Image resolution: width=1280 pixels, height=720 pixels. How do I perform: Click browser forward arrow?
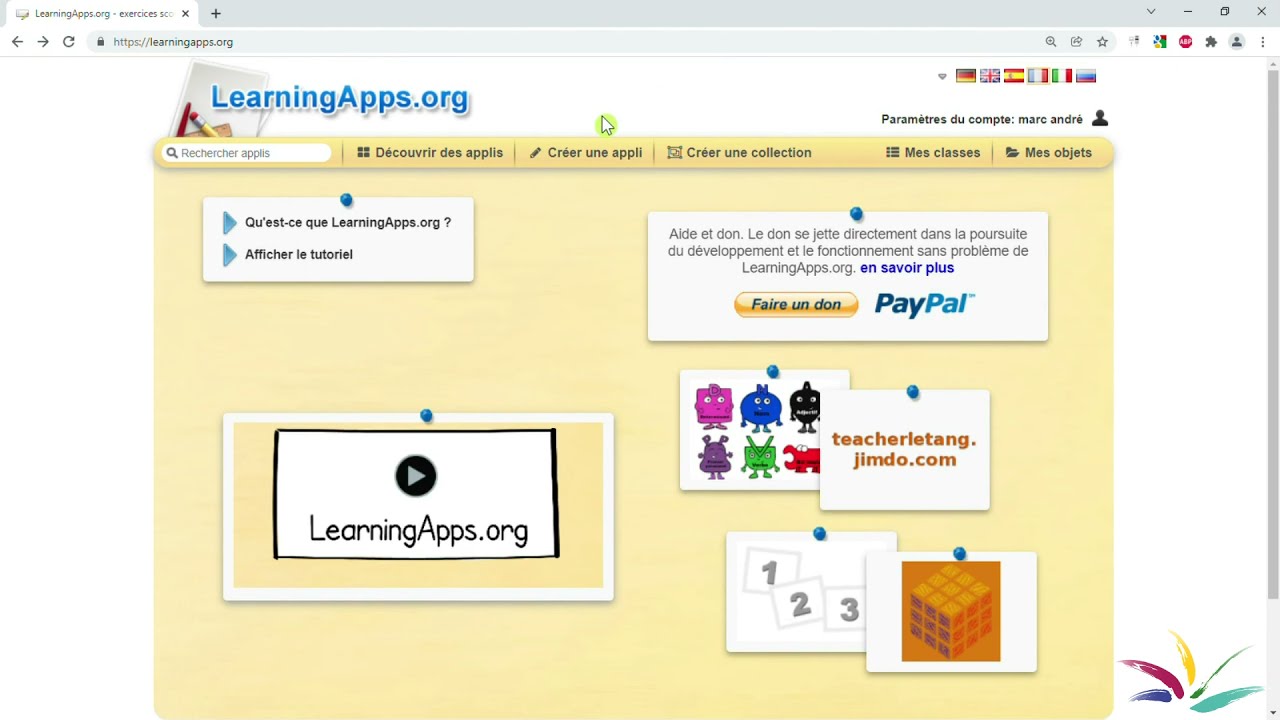[x=43, y=42]
